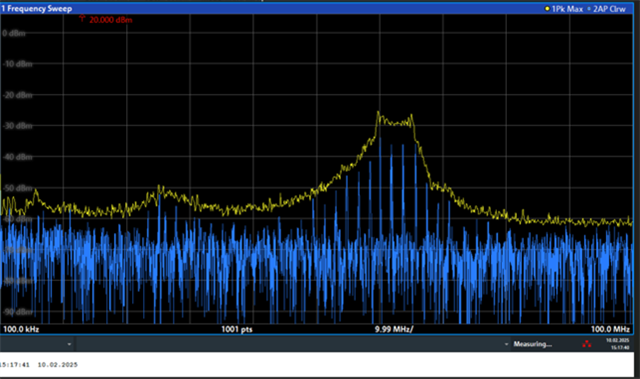Screen dimensions: 640x379
Task: Click the red network status icon
Action: (x=587, y=344)
